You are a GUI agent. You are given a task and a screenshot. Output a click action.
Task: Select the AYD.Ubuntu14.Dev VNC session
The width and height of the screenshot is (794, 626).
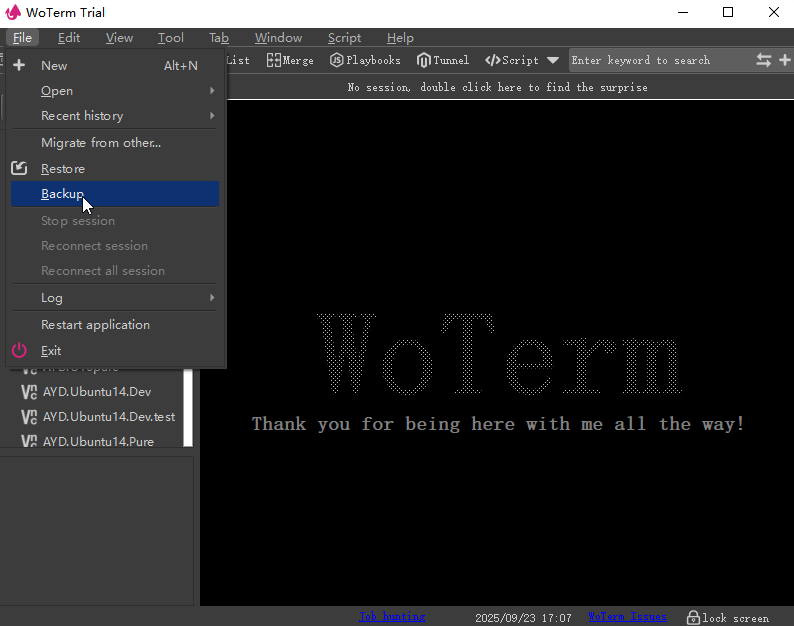[x=96, y=391]
